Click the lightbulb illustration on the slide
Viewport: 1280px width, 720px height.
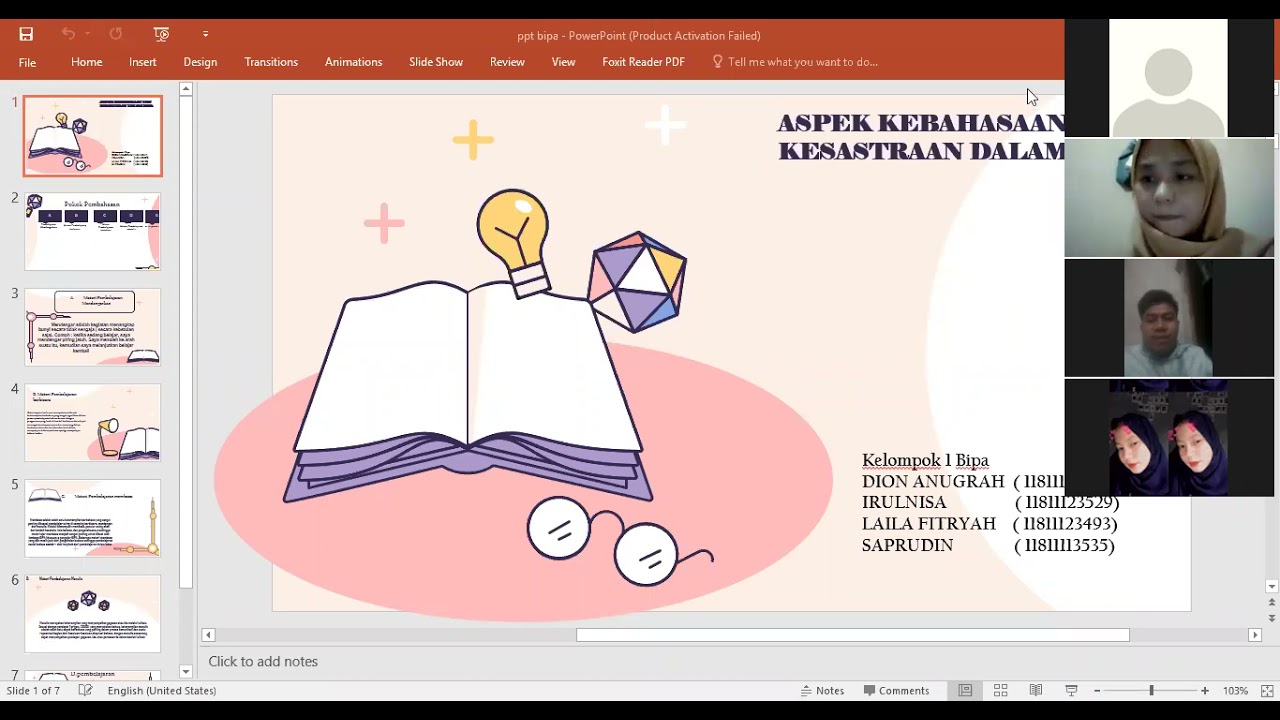tap(515, 243)
